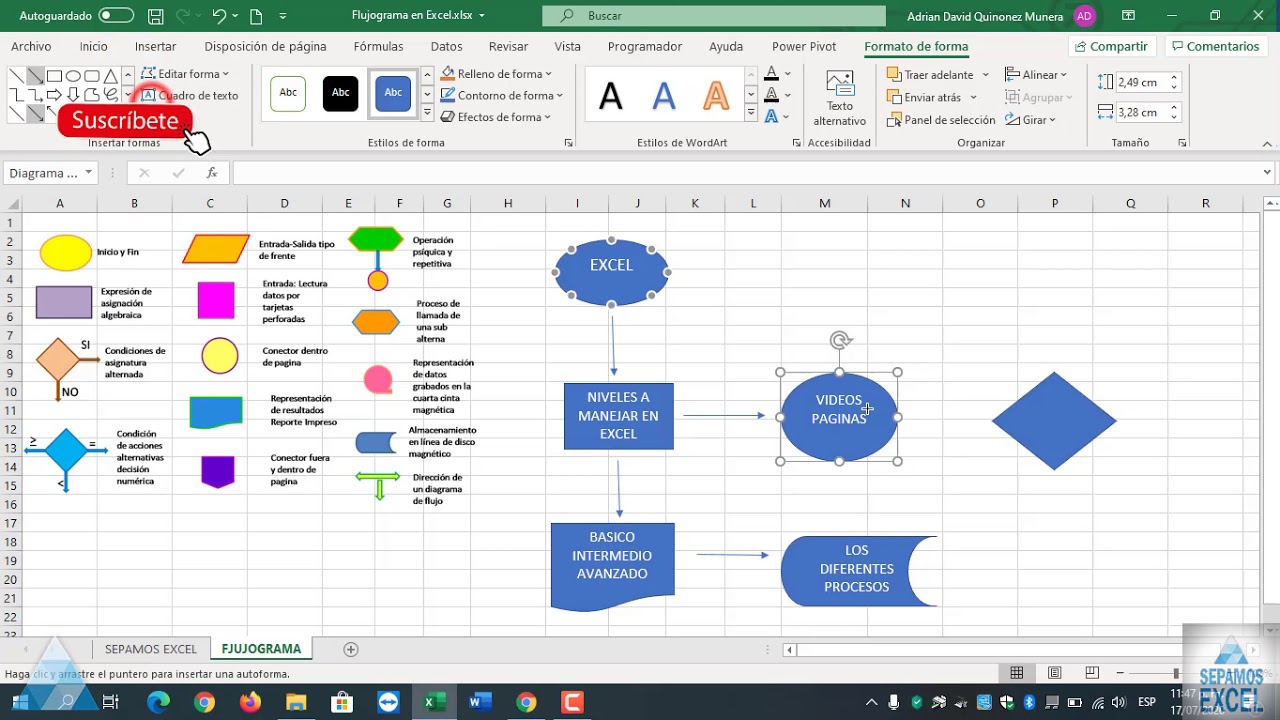This screenshot has width=1280, height=720.
Task: Expand Traer adelante options arrow
Action: point(985,75)
